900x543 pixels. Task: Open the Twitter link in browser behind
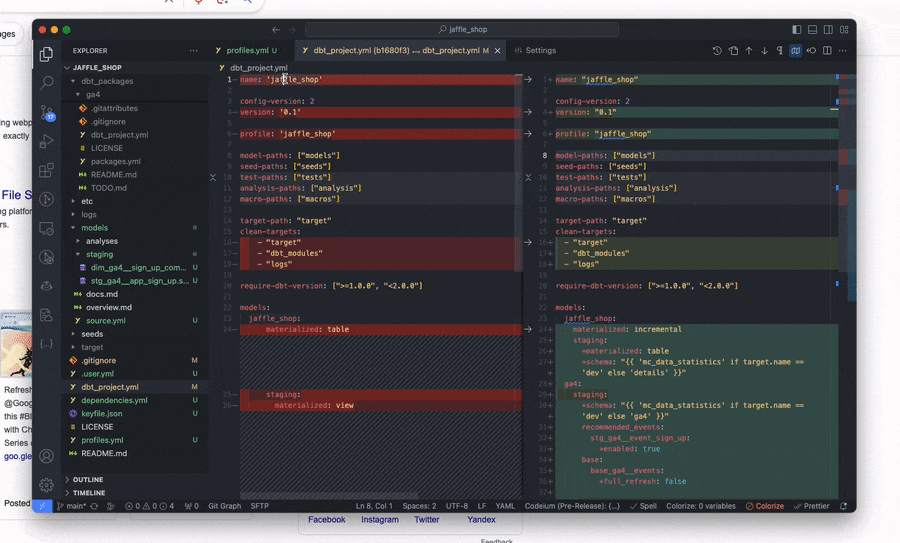[426, 519]
